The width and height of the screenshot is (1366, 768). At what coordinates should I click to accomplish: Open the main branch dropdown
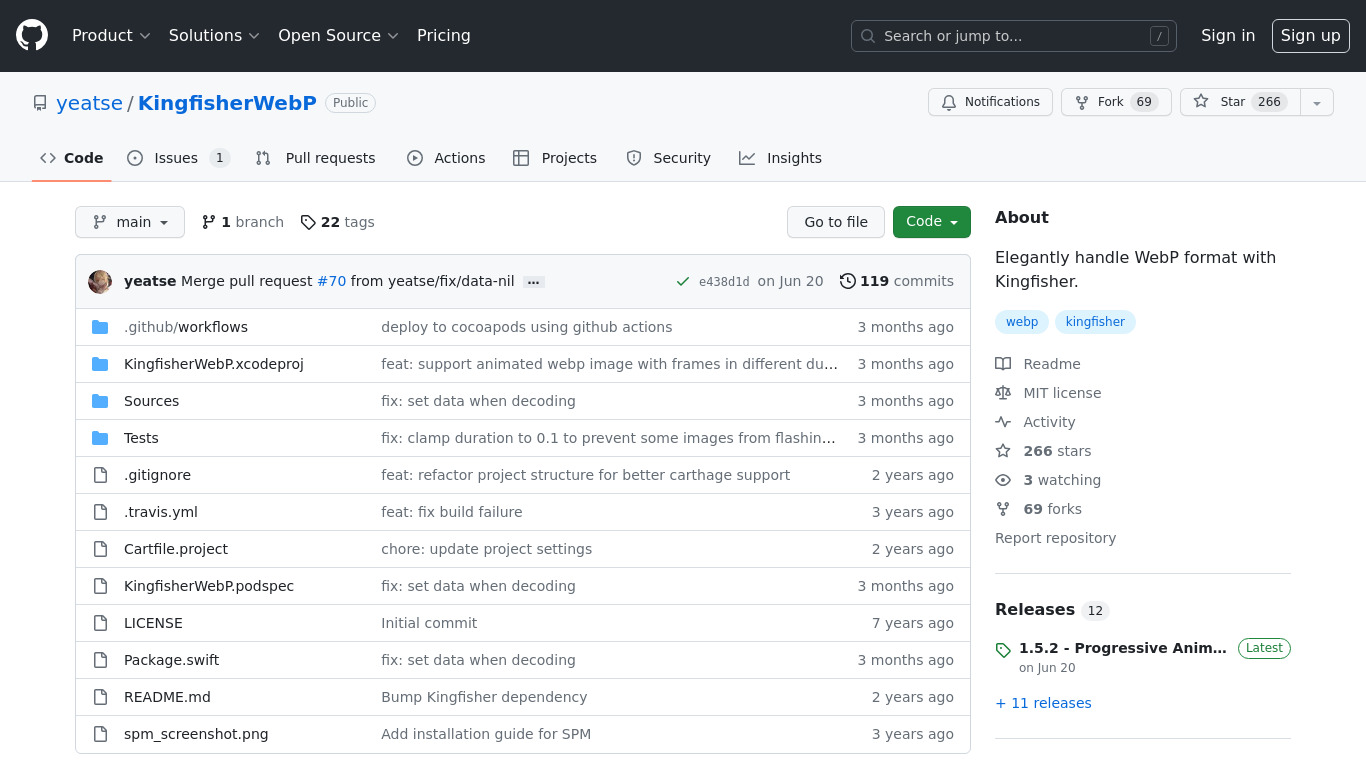click(130, 222)
